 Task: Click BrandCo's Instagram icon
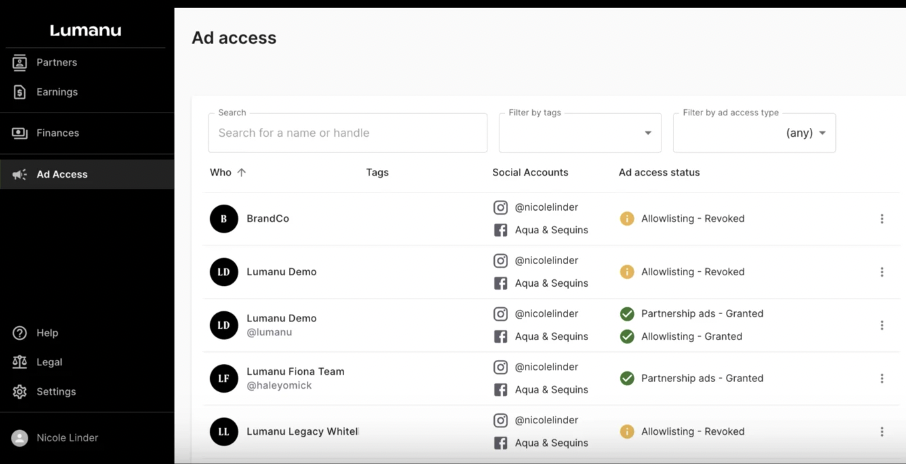click(501, 208)
